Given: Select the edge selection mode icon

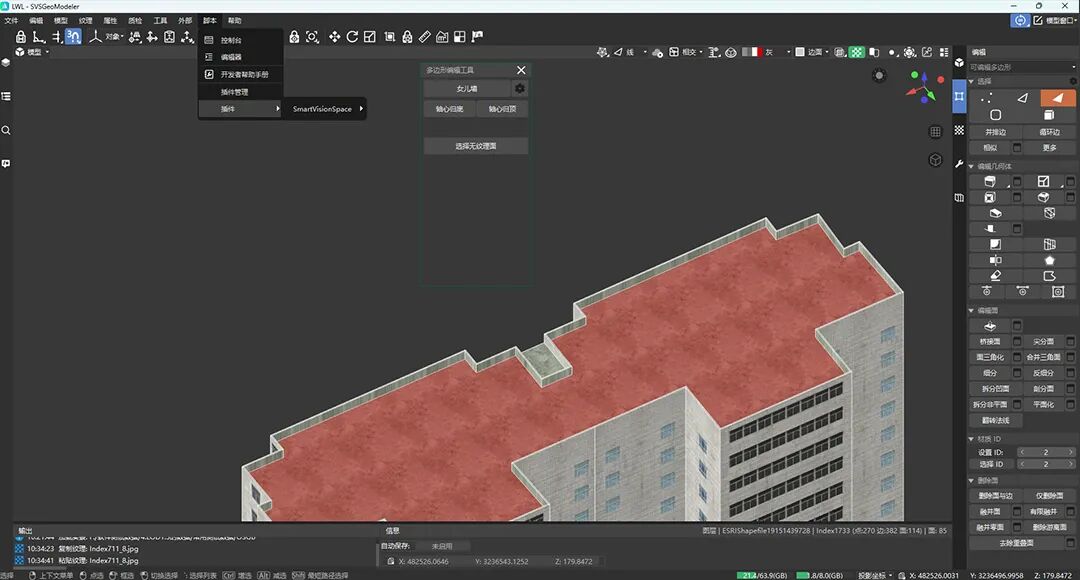Looking at the screenshot, I should (x=1022, y=98).
